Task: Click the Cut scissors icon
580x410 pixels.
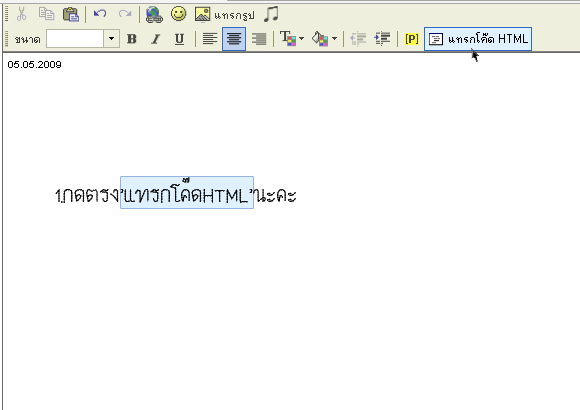Action: point(21,14)
